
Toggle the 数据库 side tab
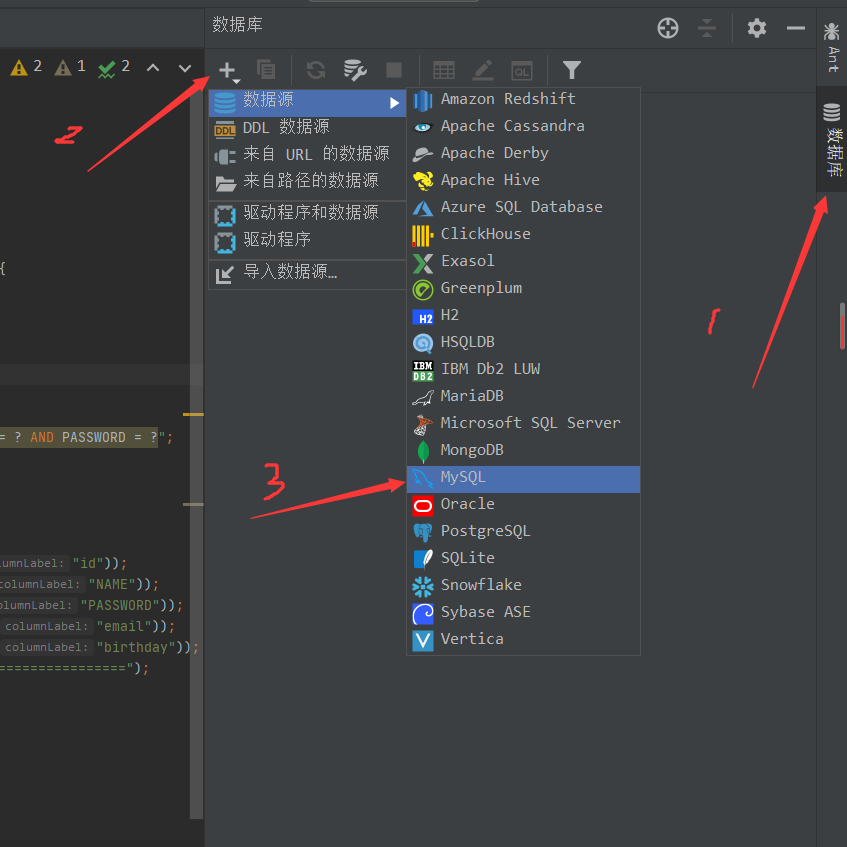click(832, 139)
